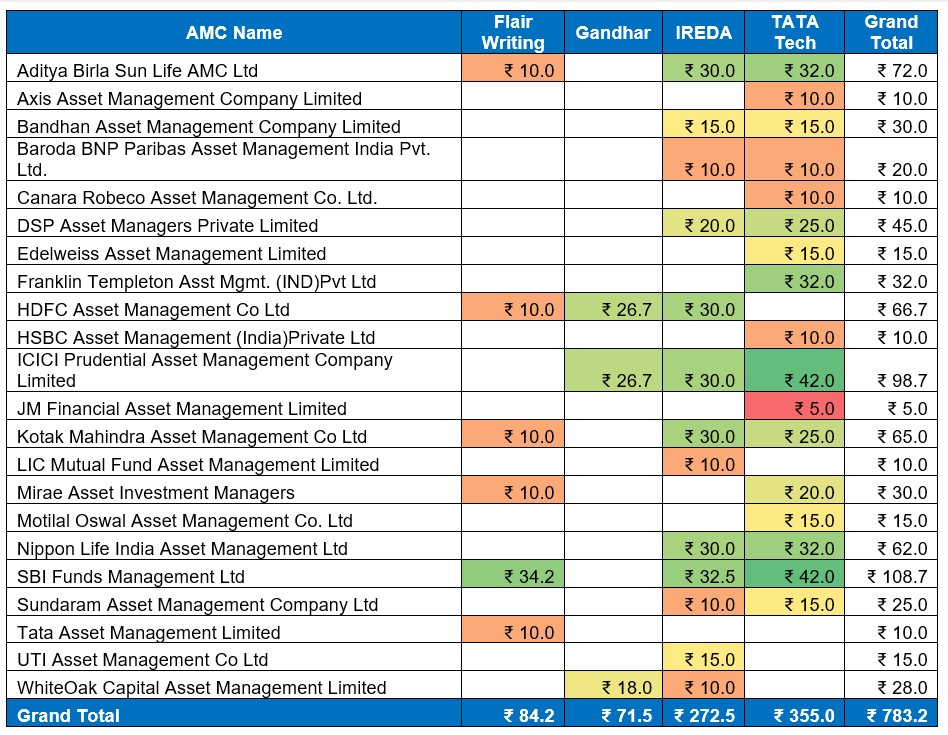
Task: Select Mirae Asset Investment Managers
Action: pyautogui.click(x=156, y=493)
